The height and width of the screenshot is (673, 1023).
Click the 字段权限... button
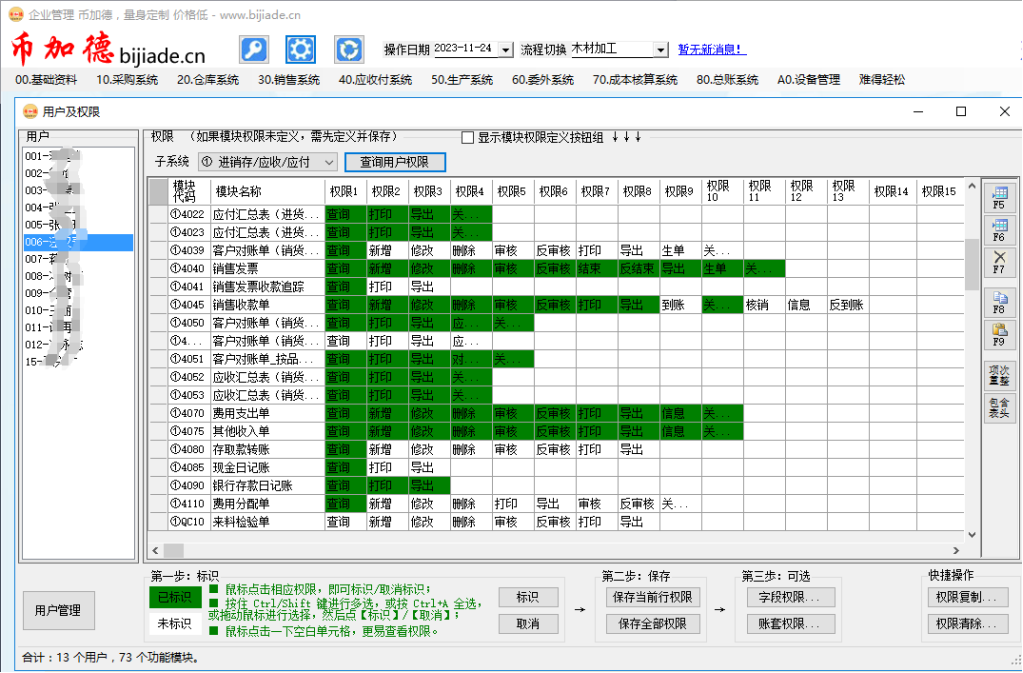(x=791, y=597)
